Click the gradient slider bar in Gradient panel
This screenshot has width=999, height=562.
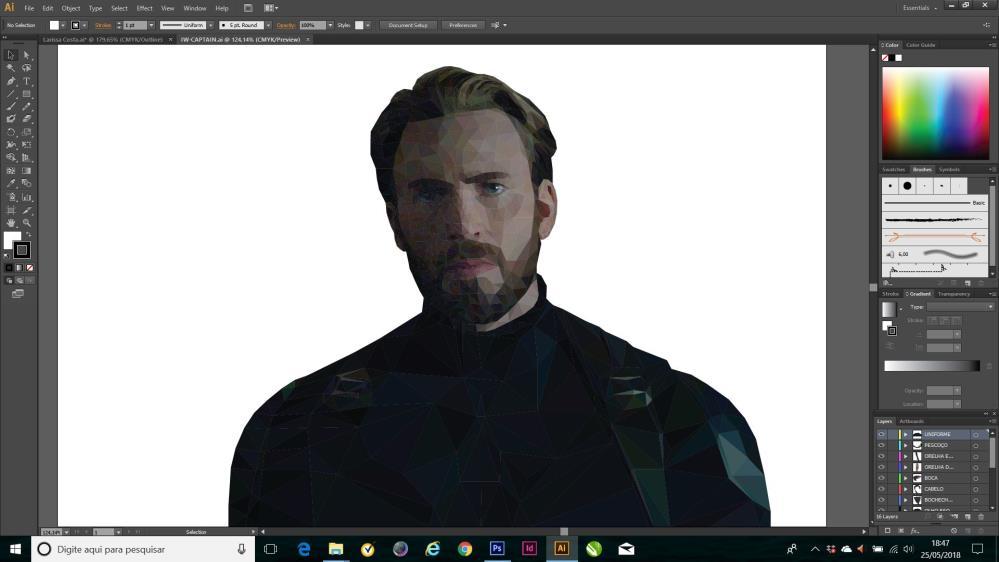point(931,366)
